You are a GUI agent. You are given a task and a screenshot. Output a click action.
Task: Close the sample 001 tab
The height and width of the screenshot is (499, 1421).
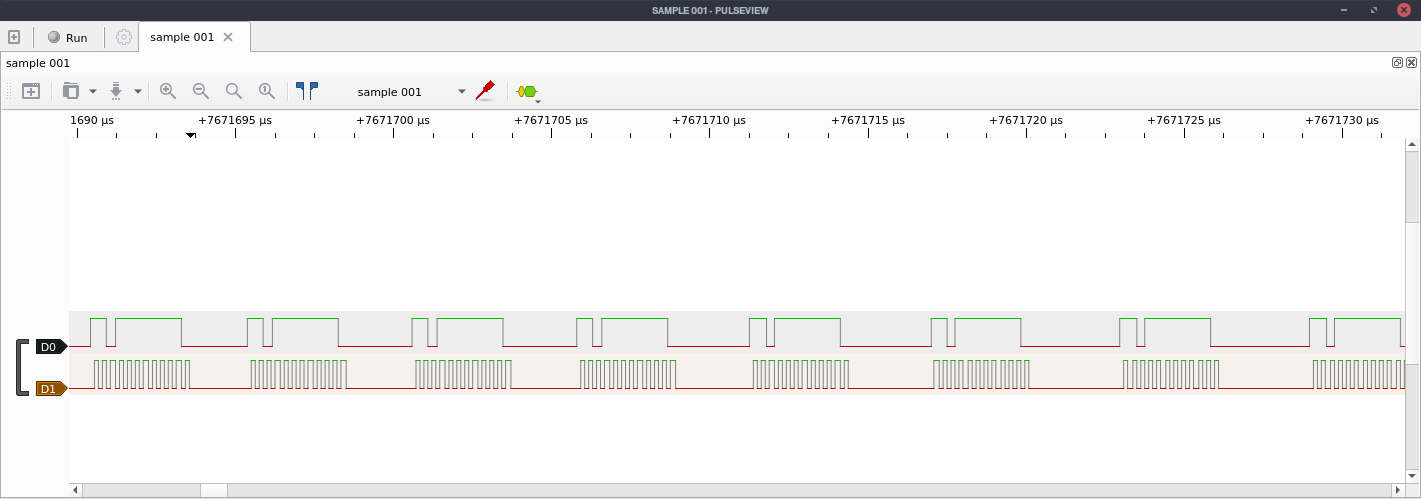point(228,37)
